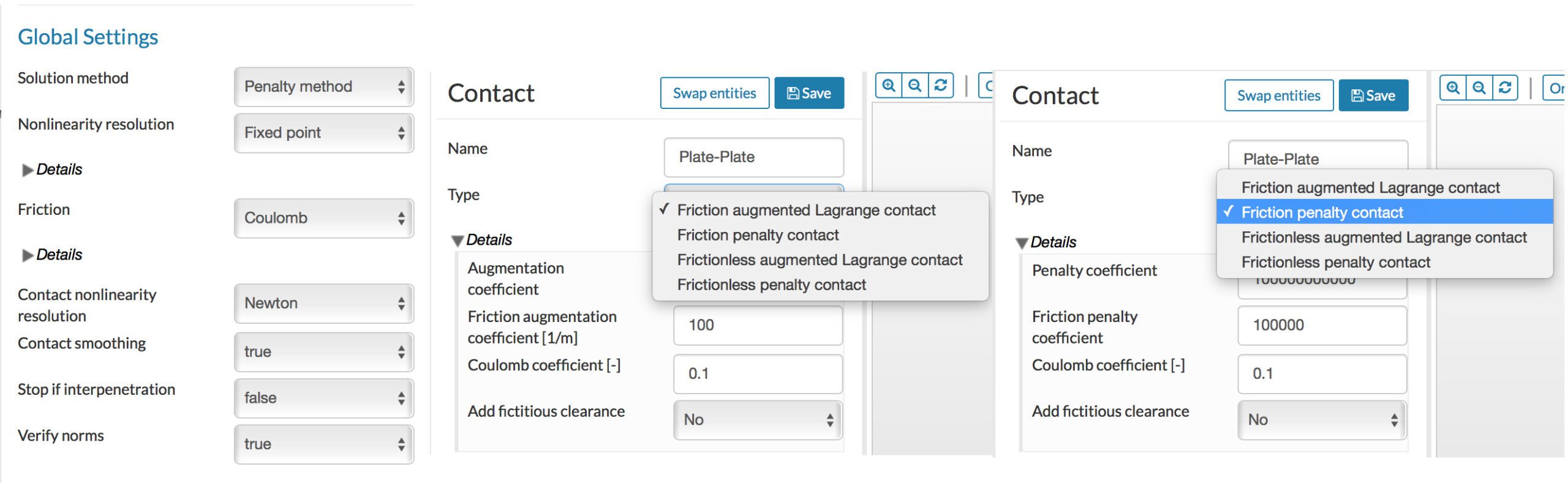Click the left Coulomb coefficient input field
The width and height of the screenshot is (1568, 483).
pos(758,373)
